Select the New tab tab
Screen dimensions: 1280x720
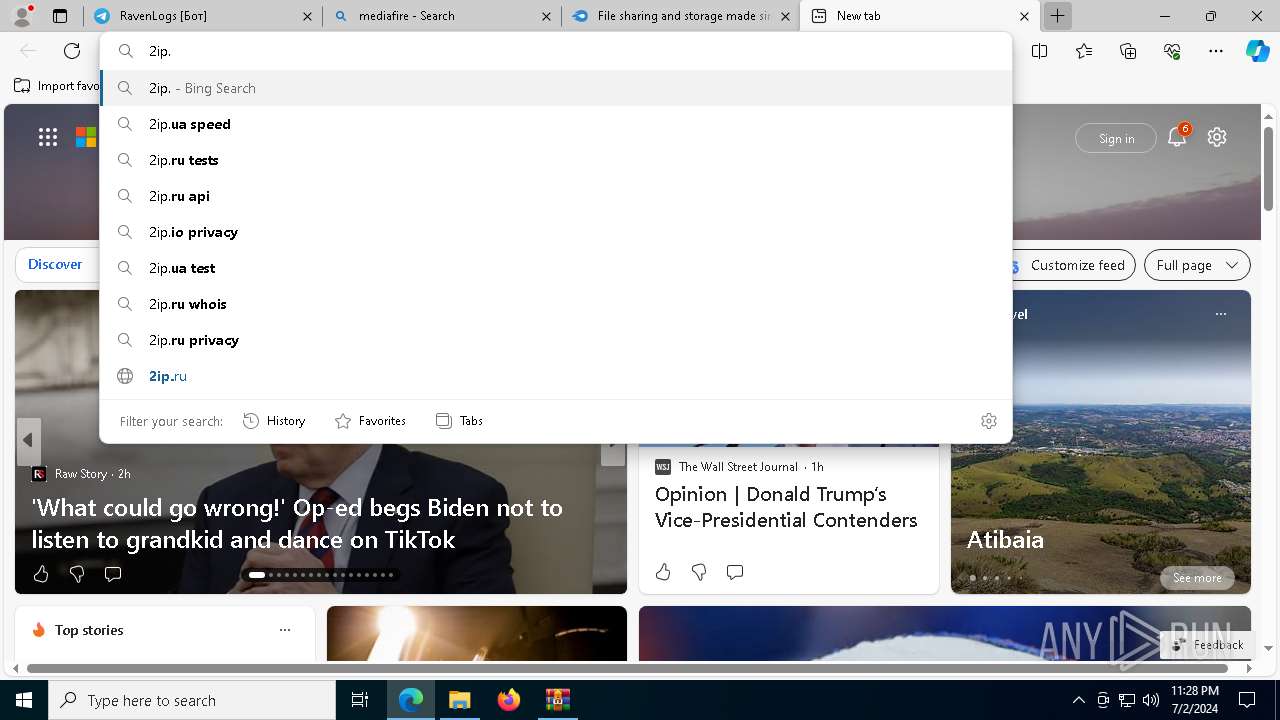920,16
